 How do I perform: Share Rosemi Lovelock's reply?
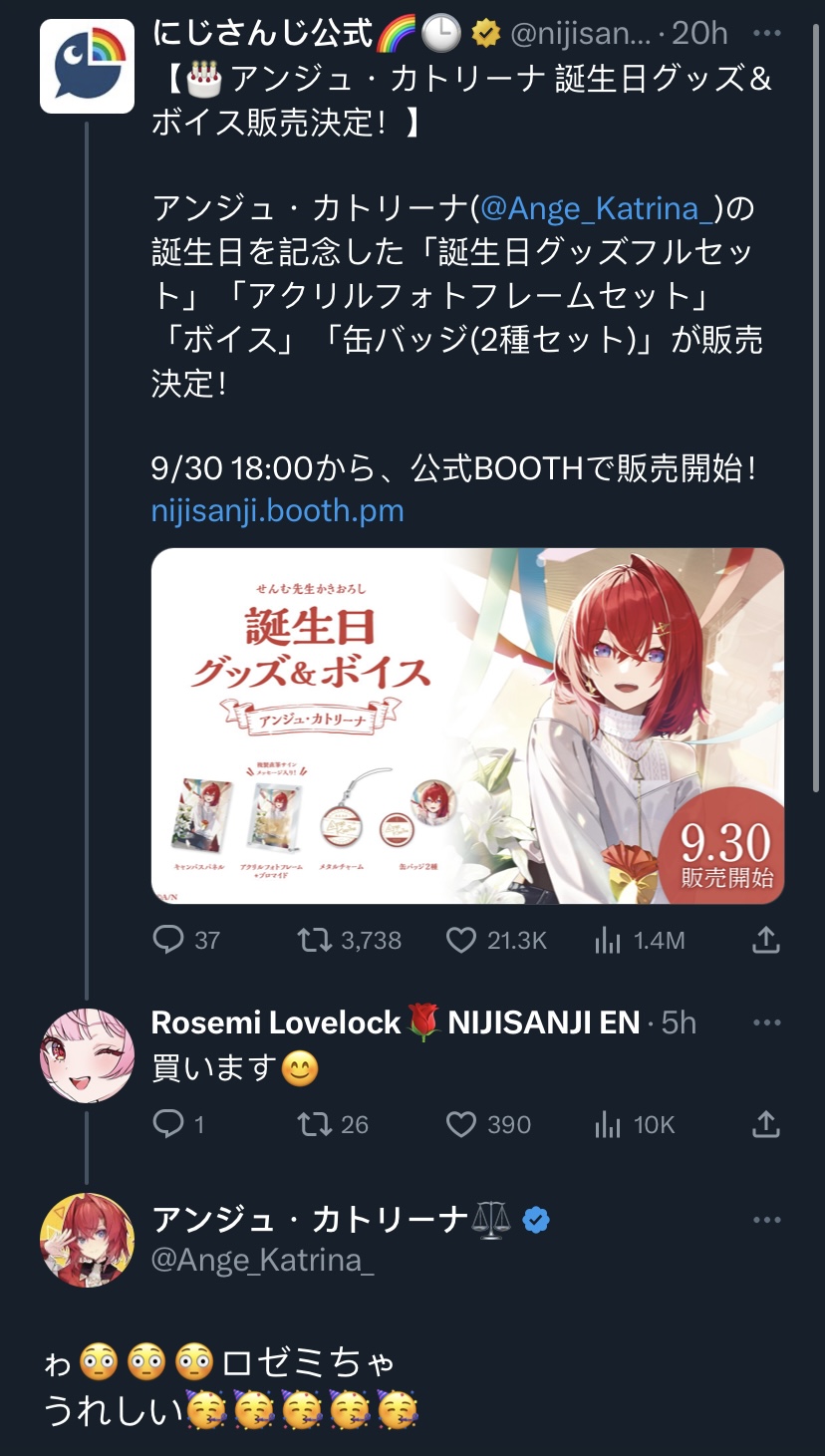[x=765, y=1124]
